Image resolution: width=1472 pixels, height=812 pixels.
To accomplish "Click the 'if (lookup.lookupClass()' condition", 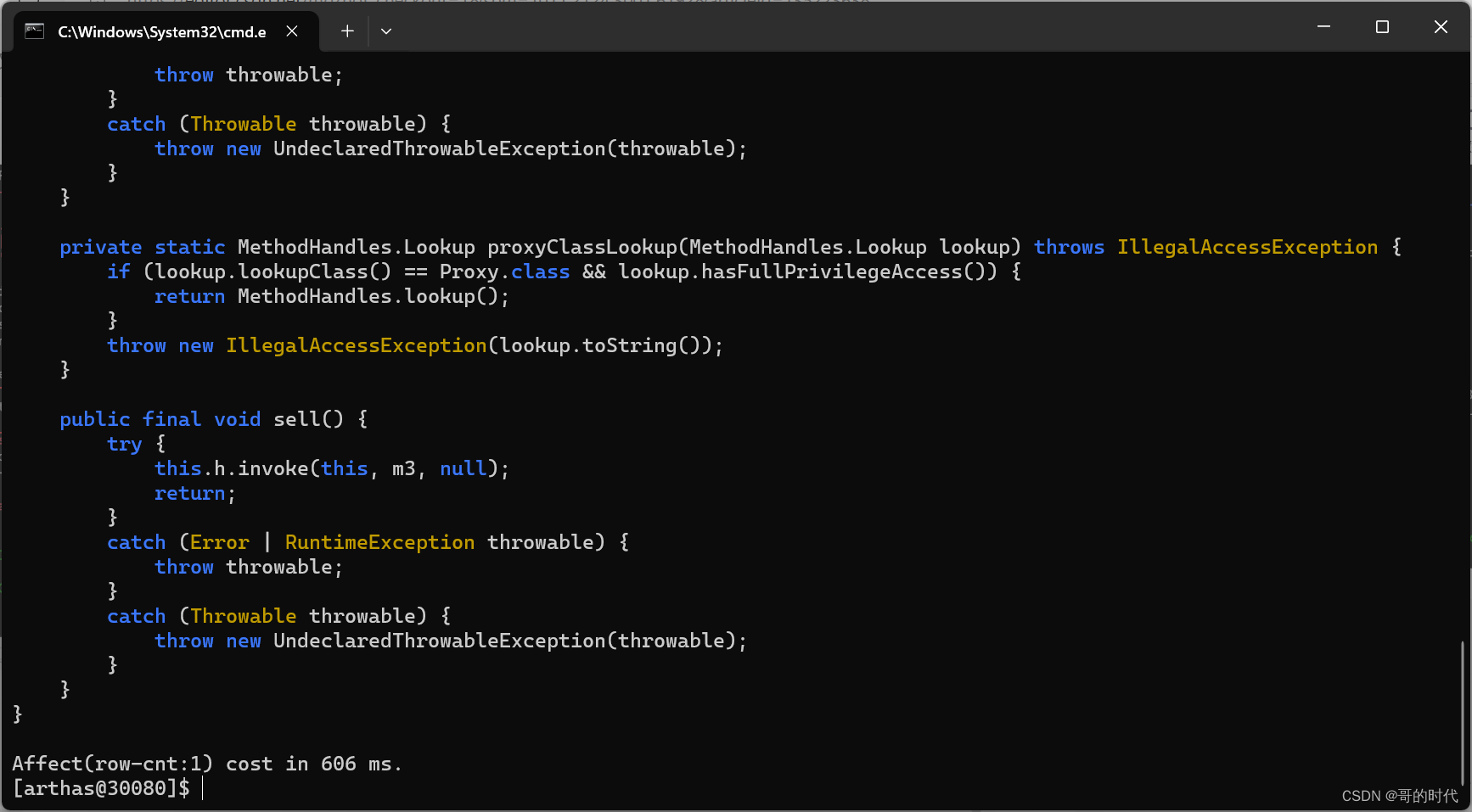I will click(x=250, y=272).
